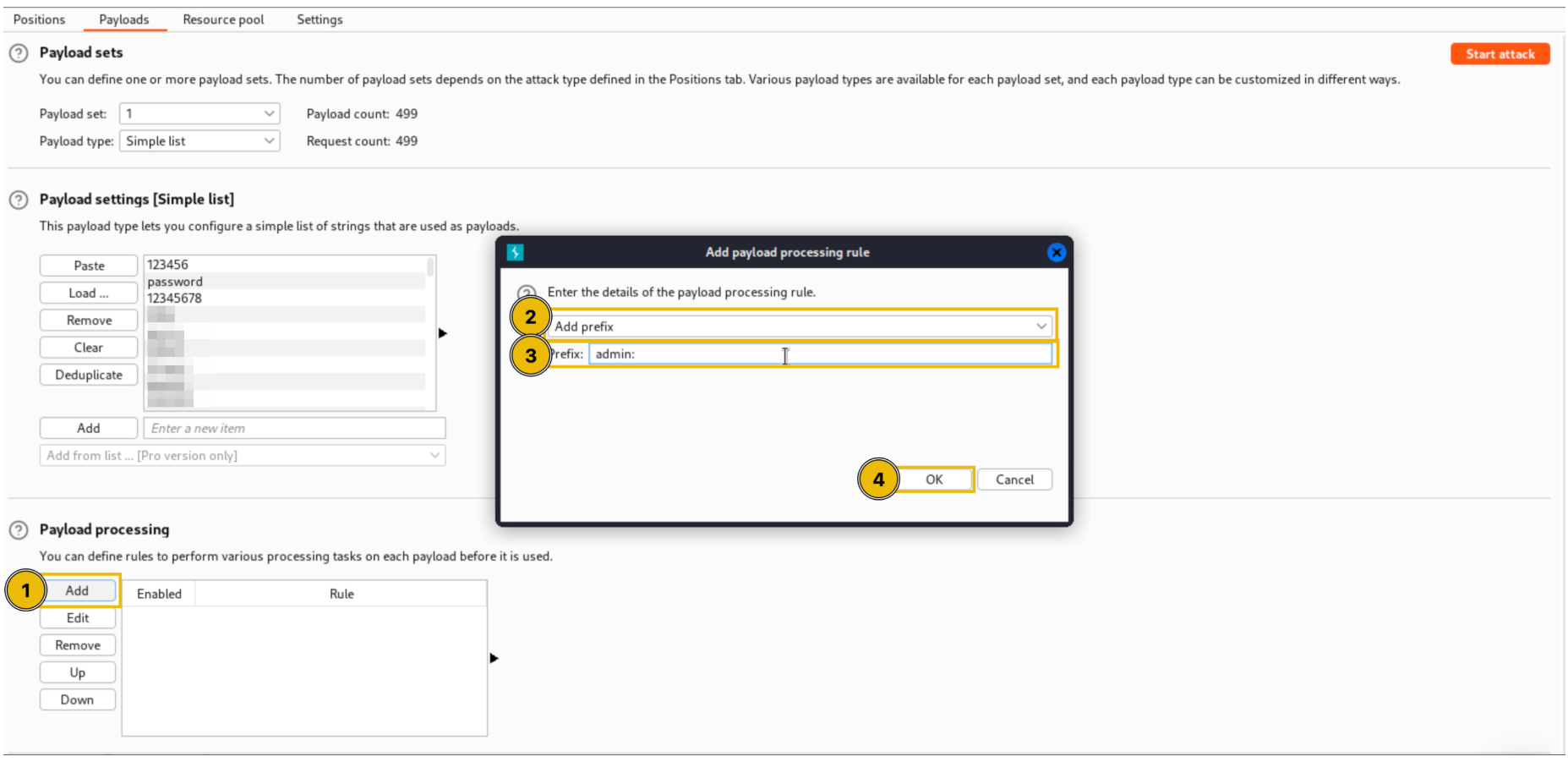Cancel the payload processing rule dialog
The height and width of the screenshot is (762, 1568).
point(1014,480)
